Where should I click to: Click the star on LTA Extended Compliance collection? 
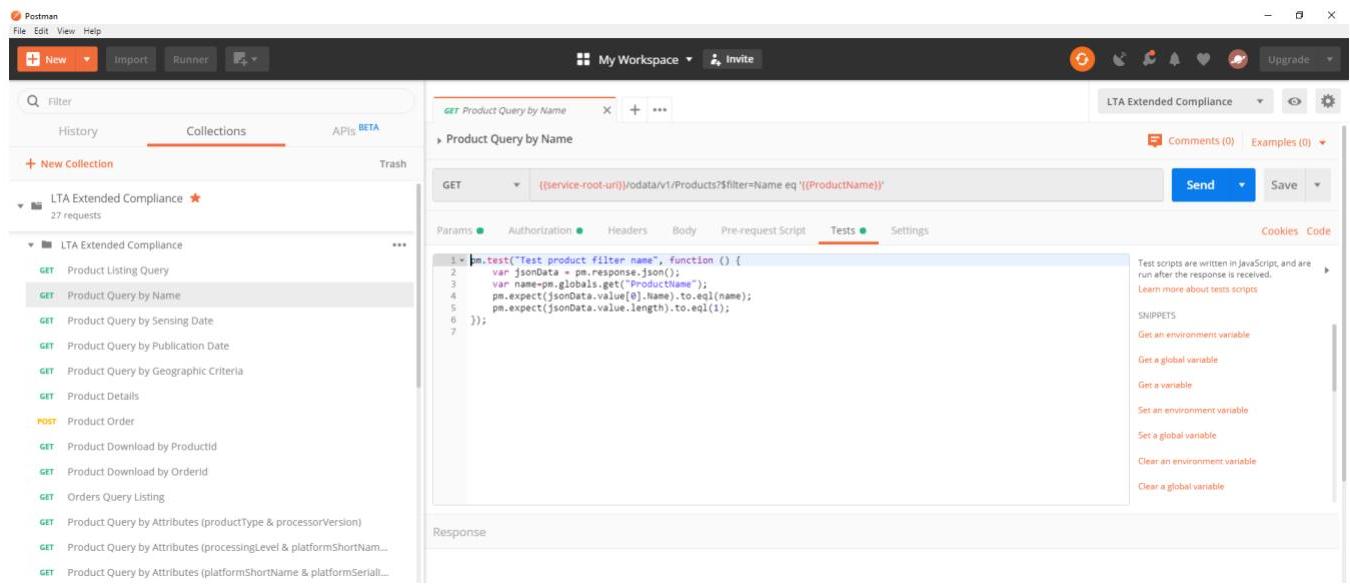coord(195,198)
